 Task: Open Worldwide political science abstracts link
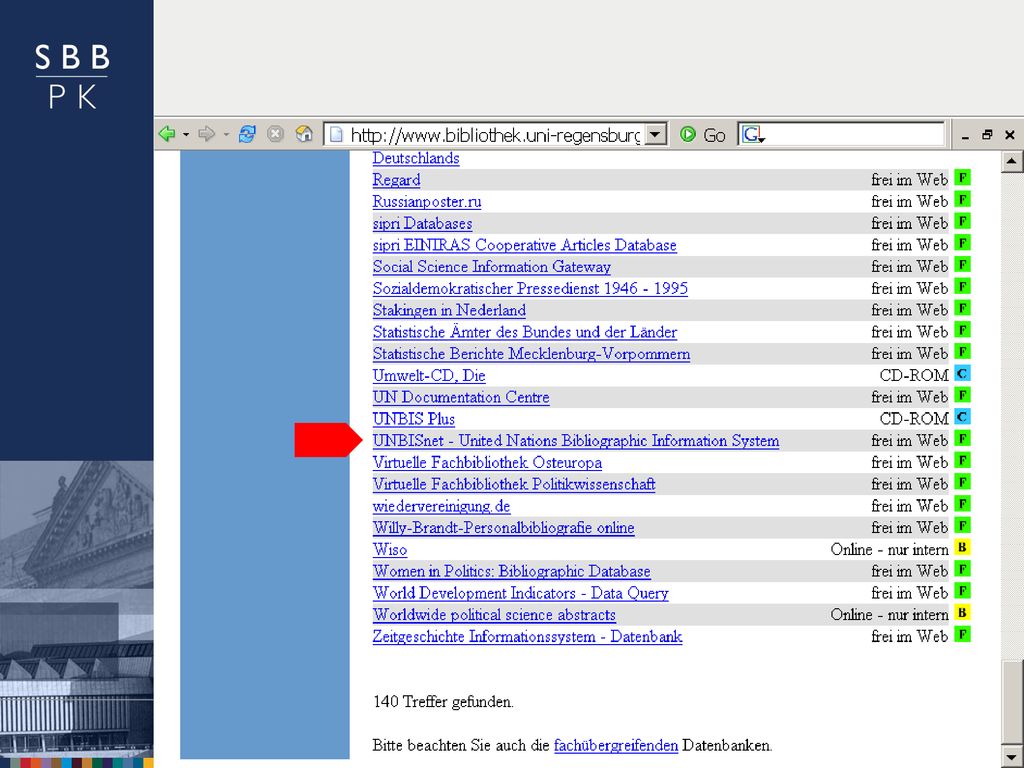(494, 615)
